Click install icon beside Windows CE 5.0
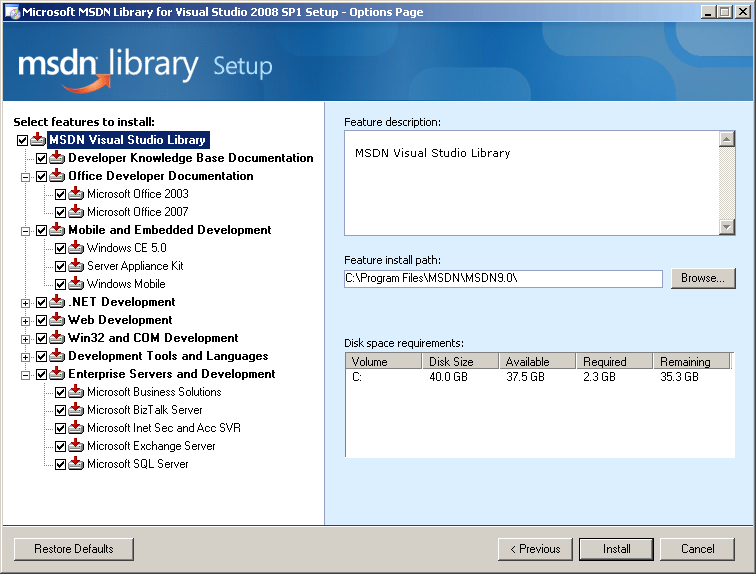 pyautogui.click(x=76, y=248)
